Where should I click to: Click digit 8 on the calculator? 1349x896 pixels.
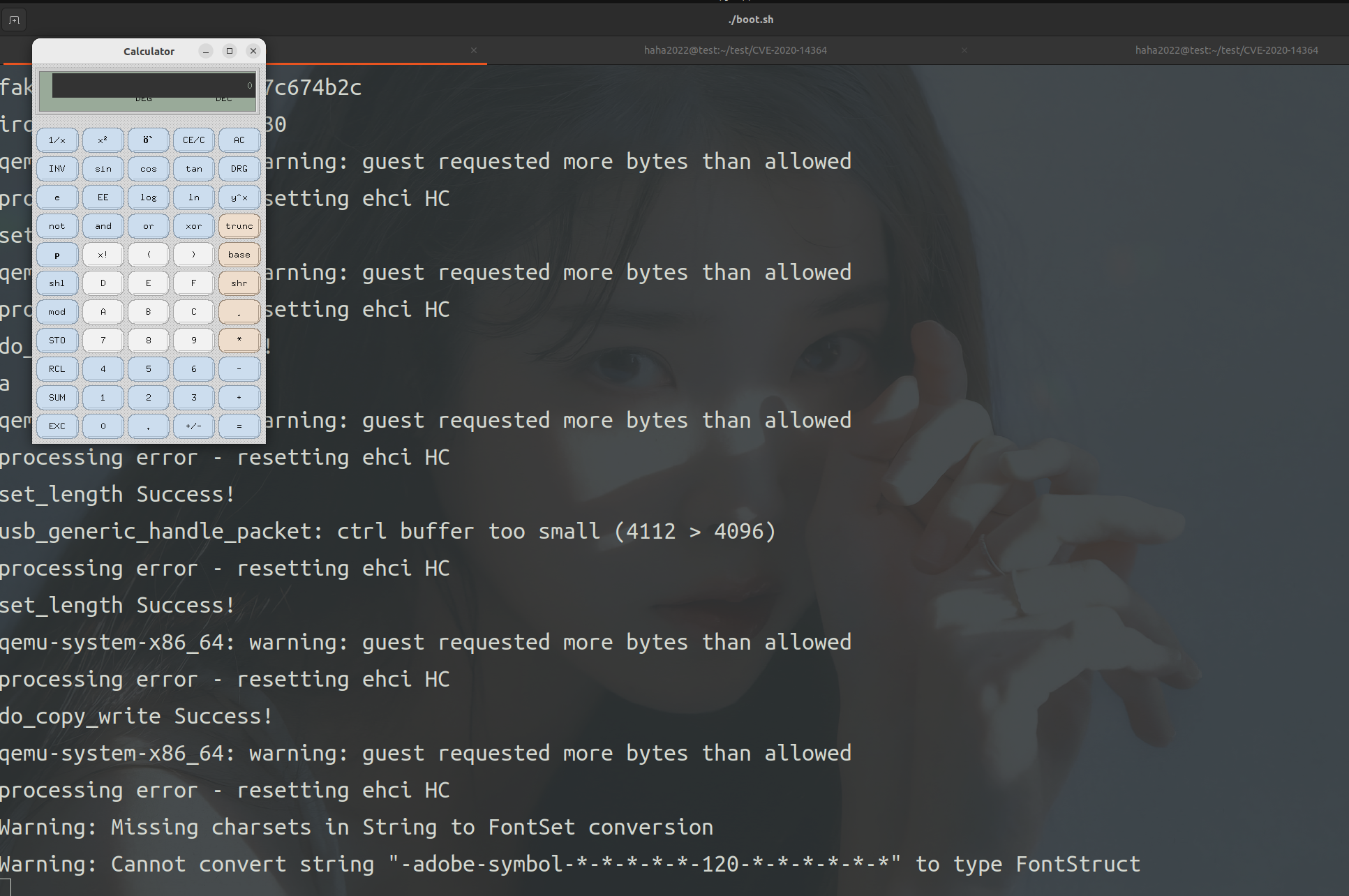coord(148,341)
